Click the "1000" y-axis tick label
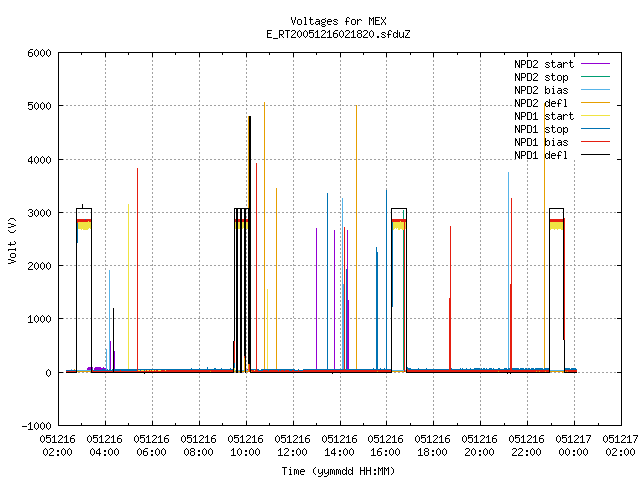The width and height of the screenshot is (640, 480). point(40,319)
